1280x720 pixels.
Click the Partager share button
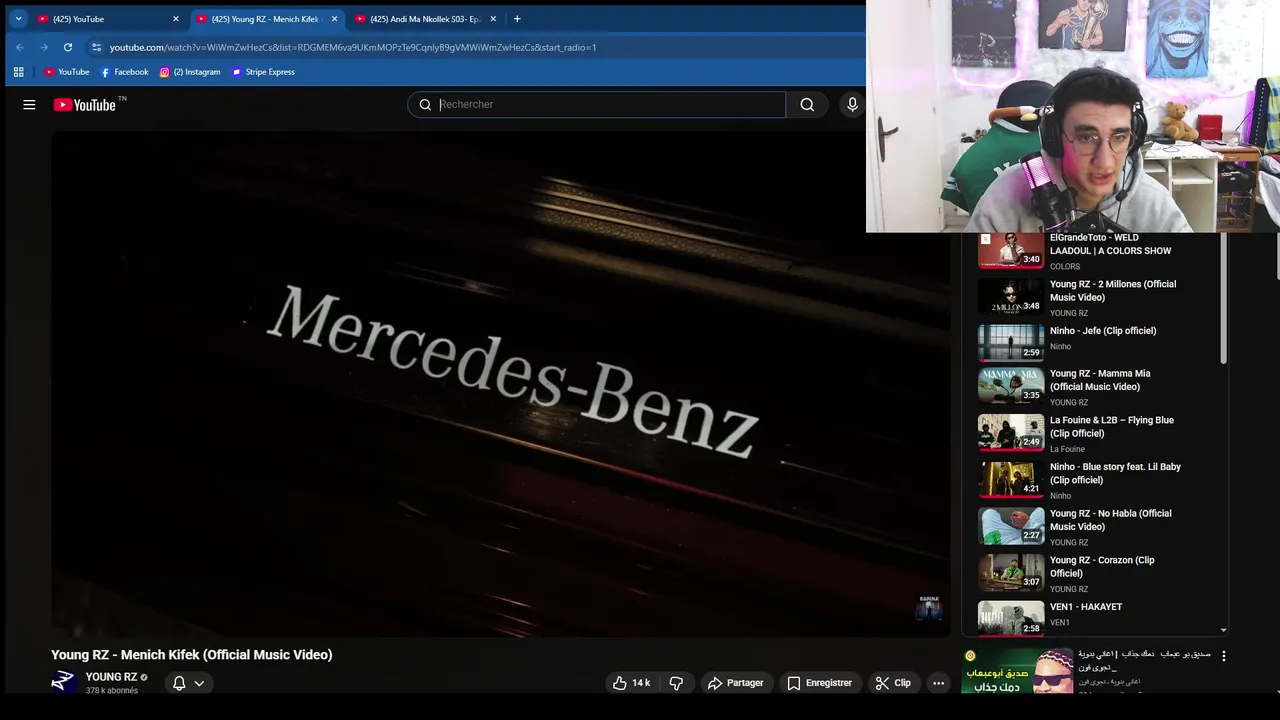point(735,683)
